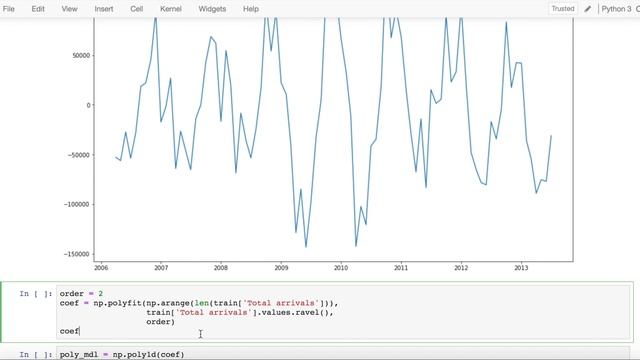Image resolution: width=640 pixels, height=360 pixels.
Task: Open the Help menu
Action: tap(251, 9)
